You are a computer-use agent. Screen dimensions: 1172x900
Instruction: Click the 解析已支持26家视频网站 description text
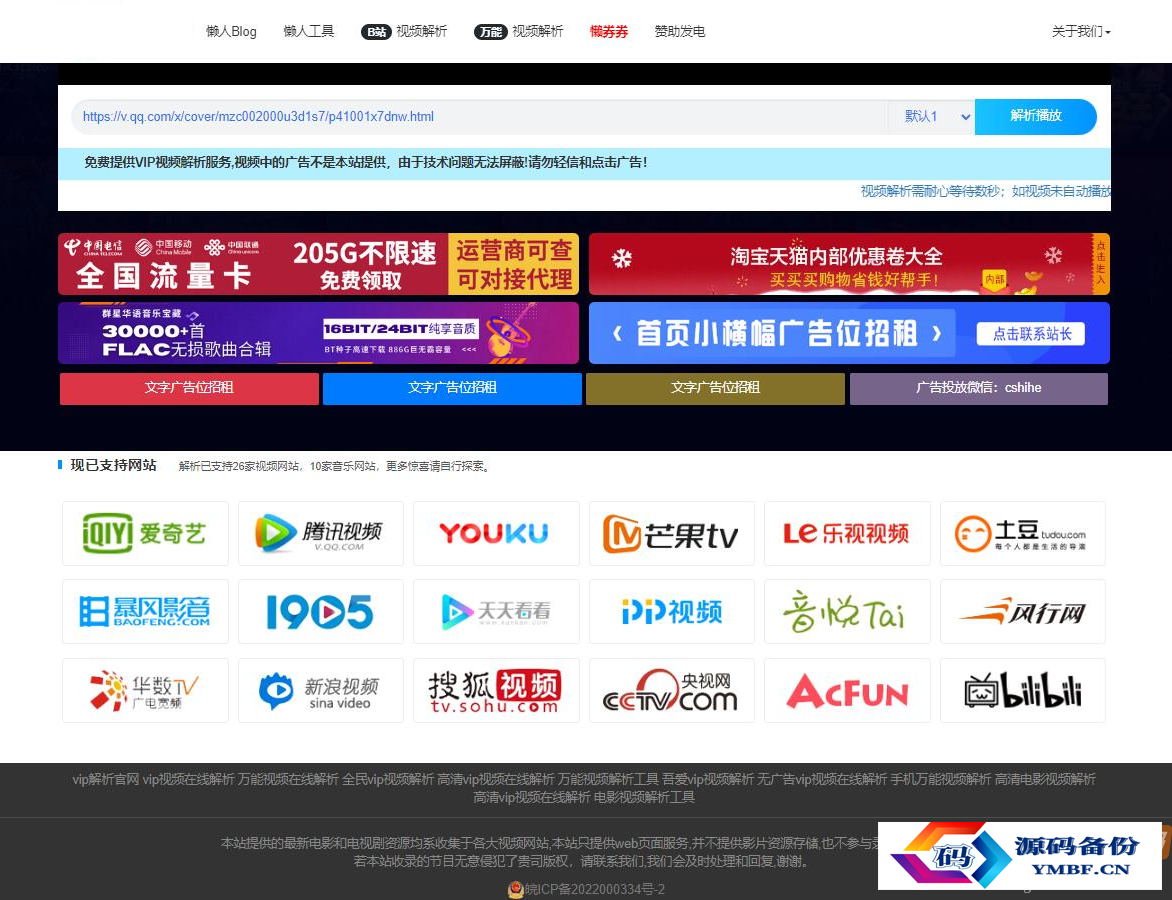335,466
